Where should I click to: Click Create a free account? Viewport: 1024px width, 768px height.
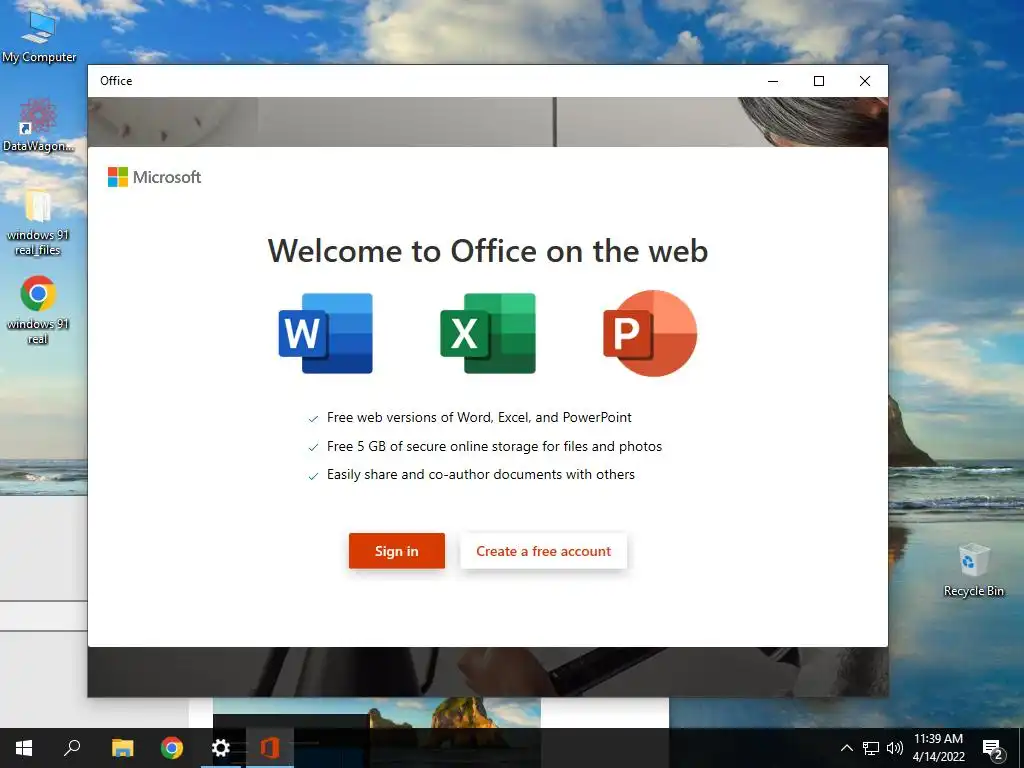[543, 551]
